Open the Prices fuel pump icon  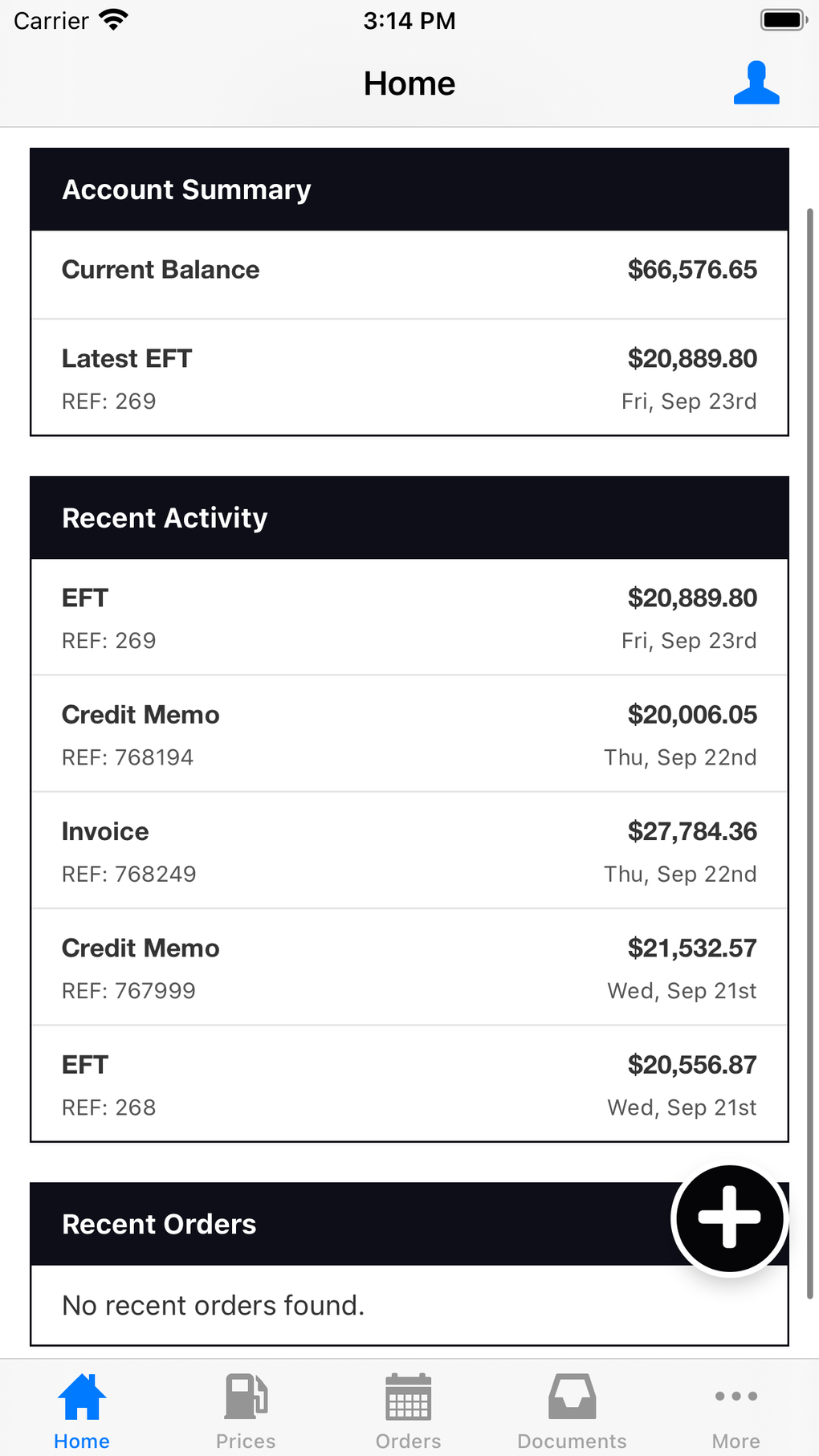(x=246, y=1397)
